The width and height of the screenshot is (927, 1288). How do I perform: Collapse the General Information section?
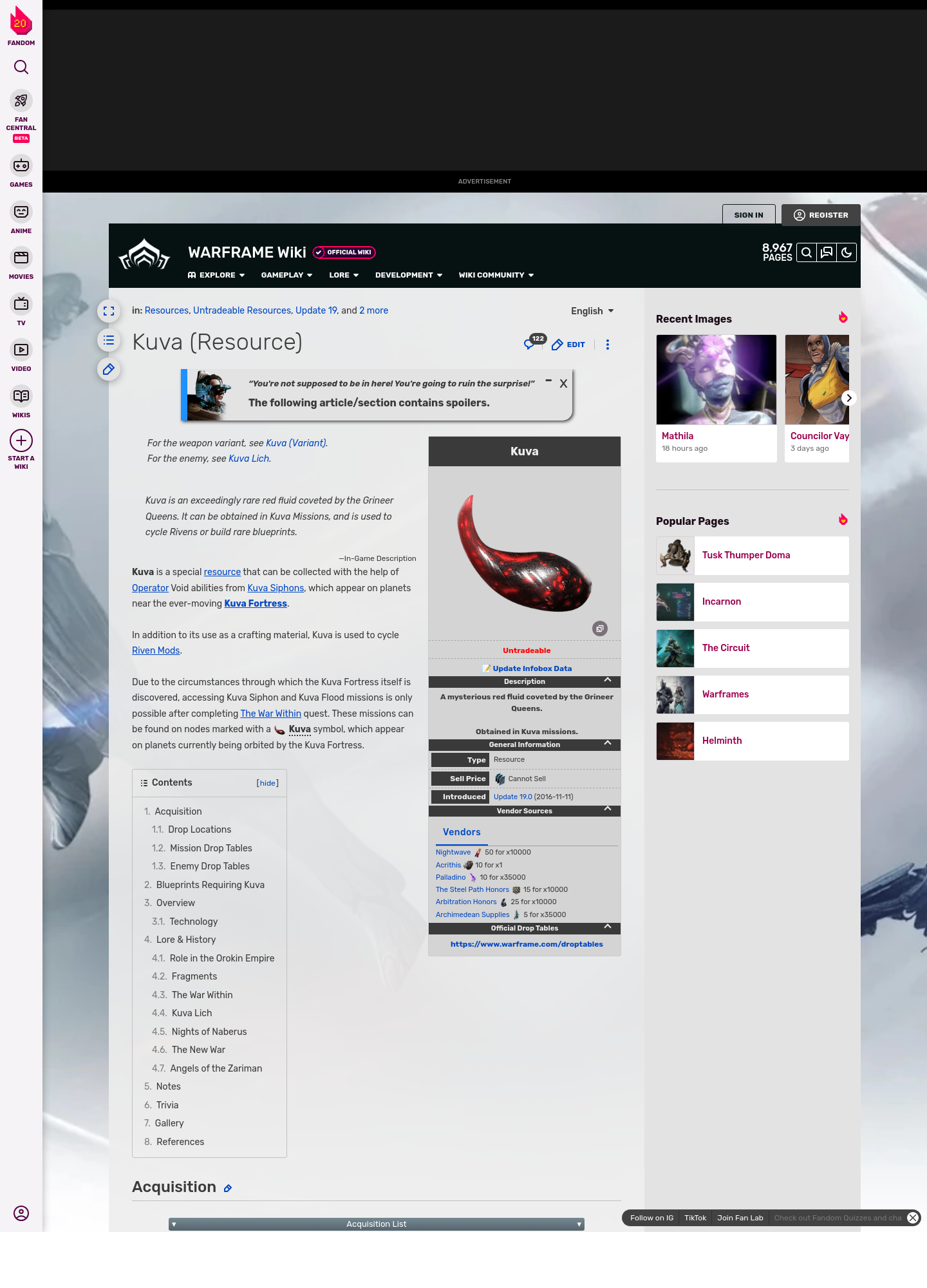point(608,743)
